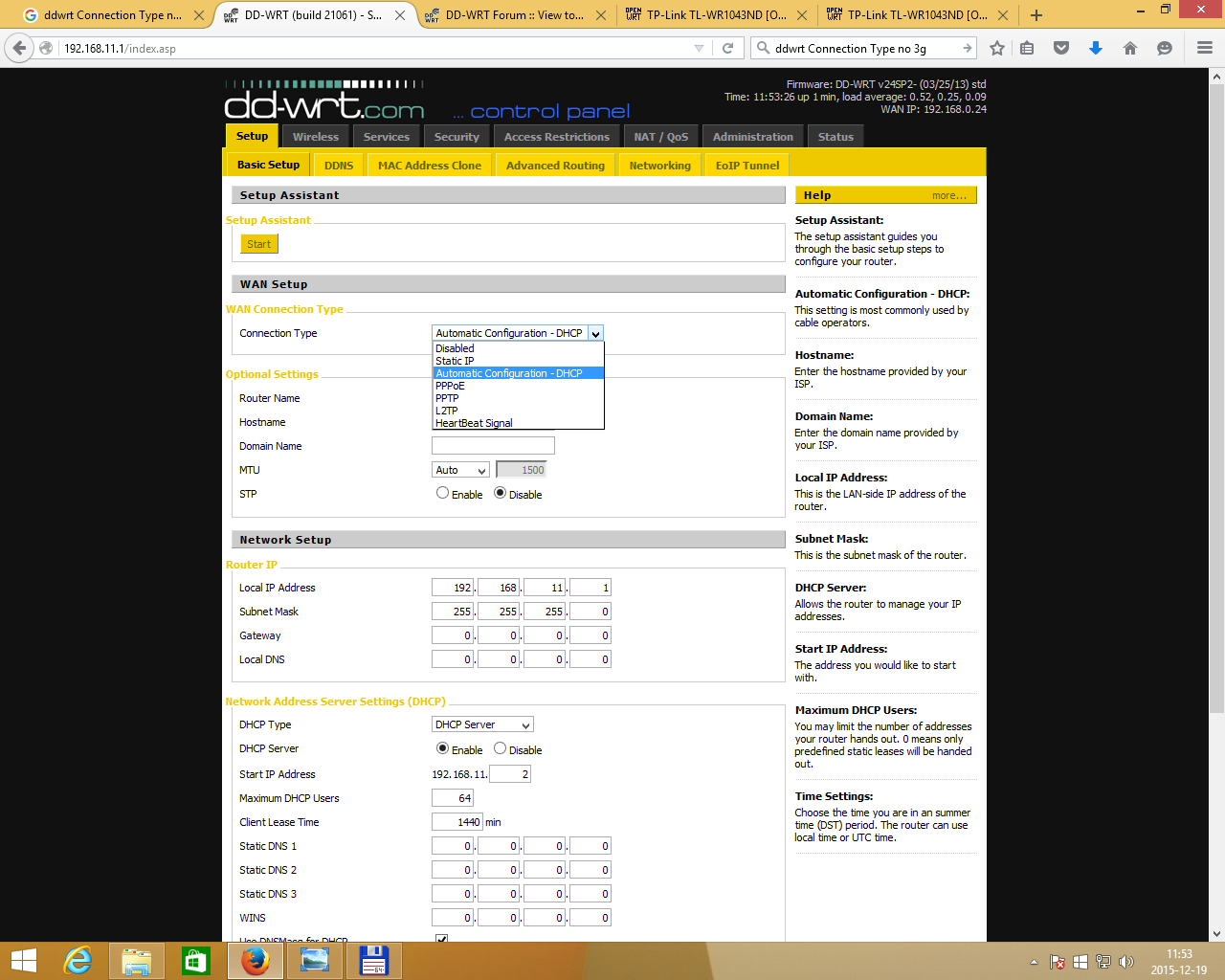Open the MTU Auto dropdown
1225x980 pixels.
459,469
